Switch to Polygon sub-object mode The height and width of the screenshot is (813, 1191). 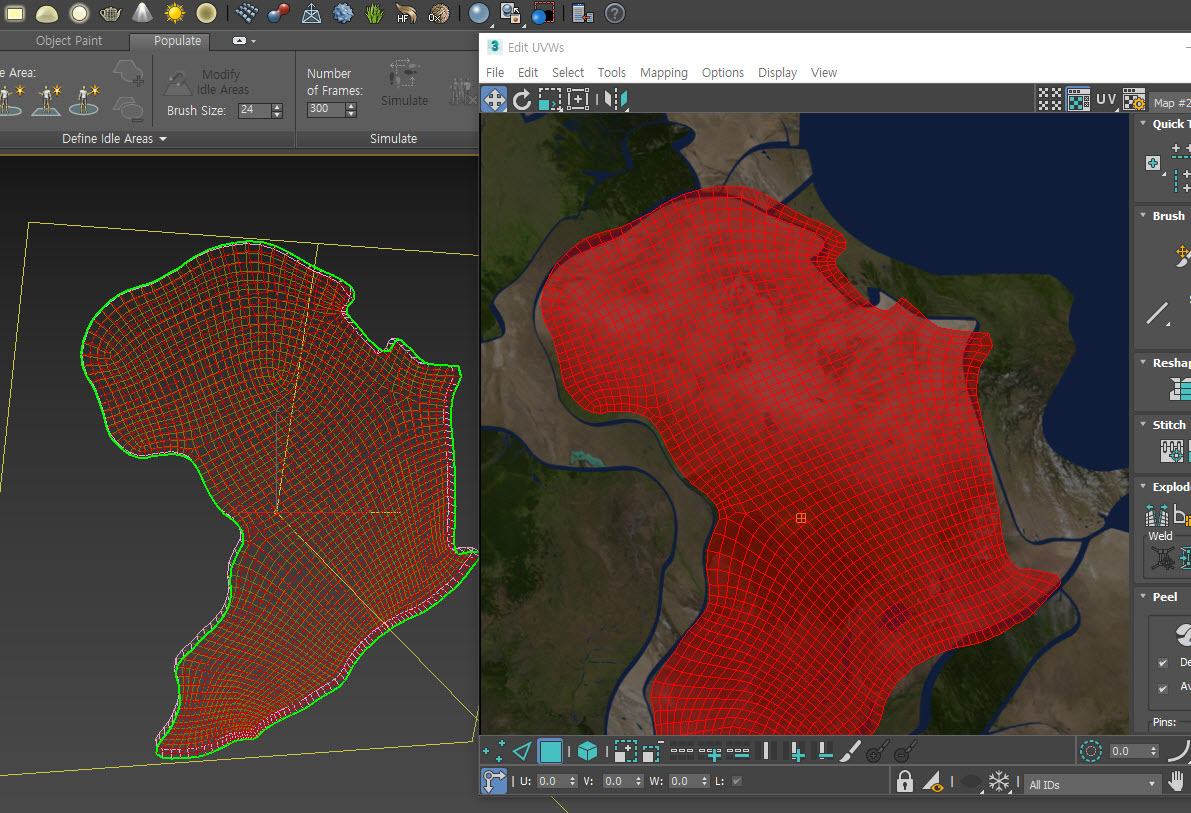(x=550, y=751)
